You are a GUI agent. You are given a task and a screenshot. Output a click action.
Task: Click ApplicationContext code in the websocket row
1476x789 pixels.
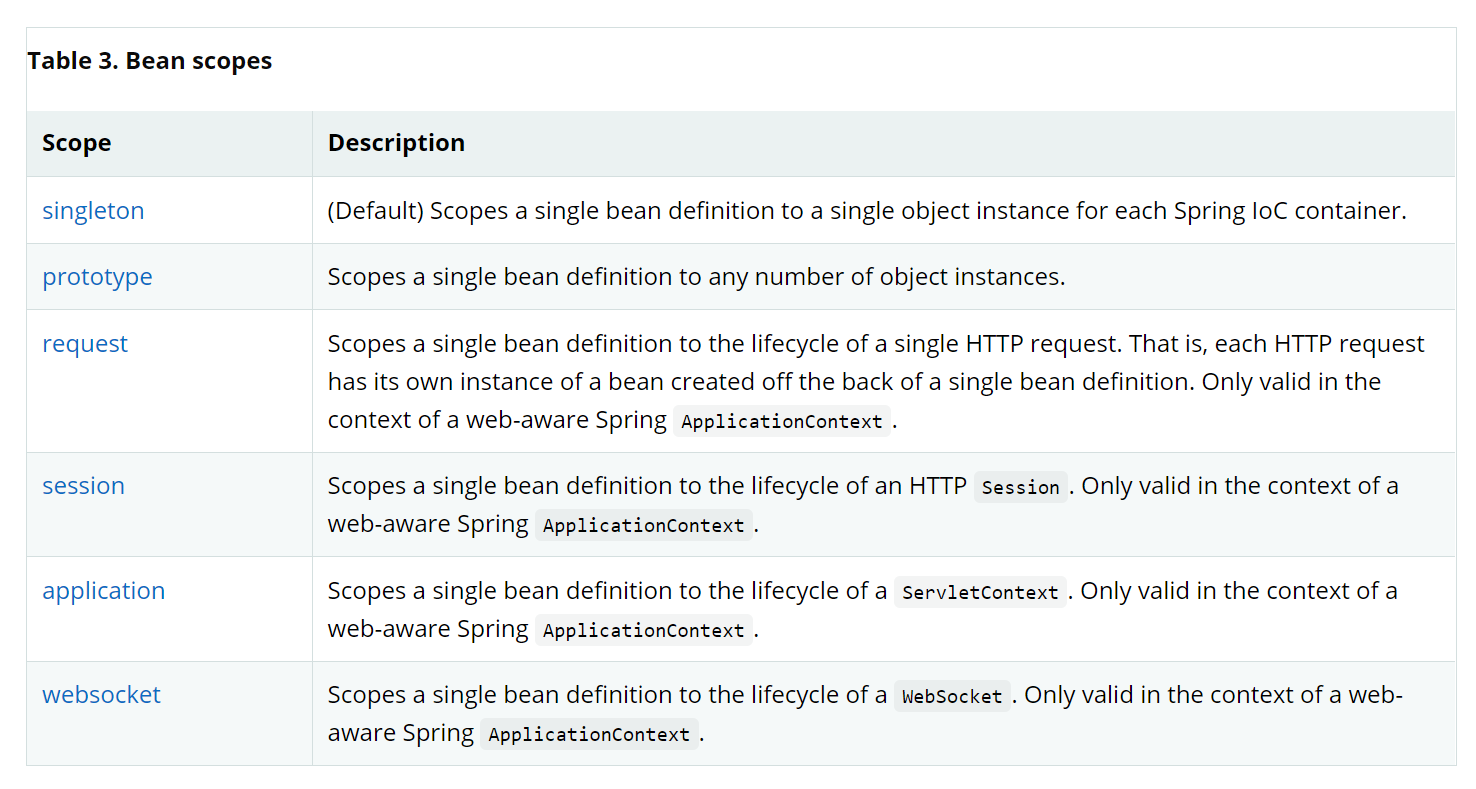pos(589,734)
